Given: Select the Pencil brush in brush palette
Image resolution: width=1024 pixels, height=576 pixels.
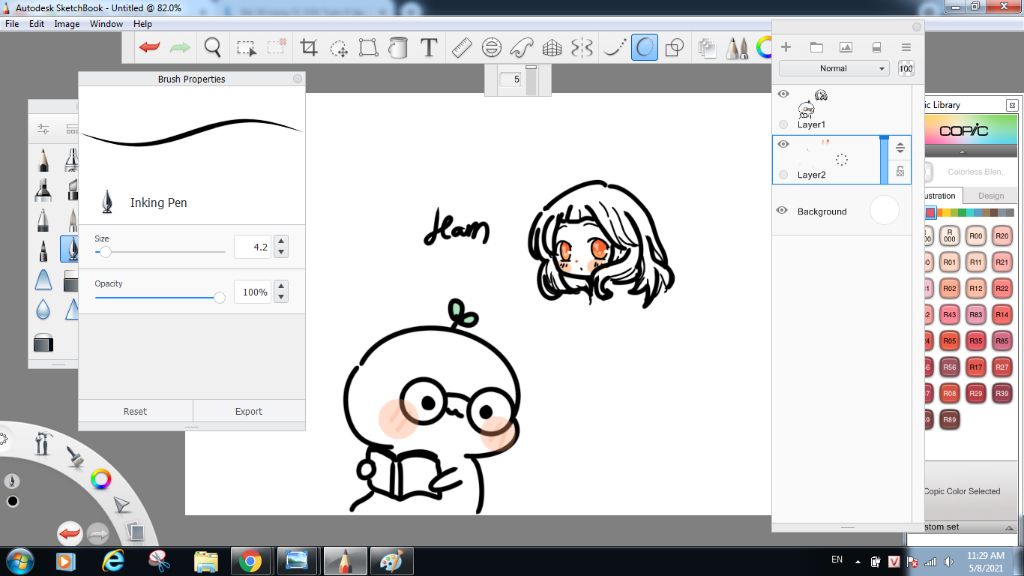Looking at the screenshot, I should click(x=43, y=160).
